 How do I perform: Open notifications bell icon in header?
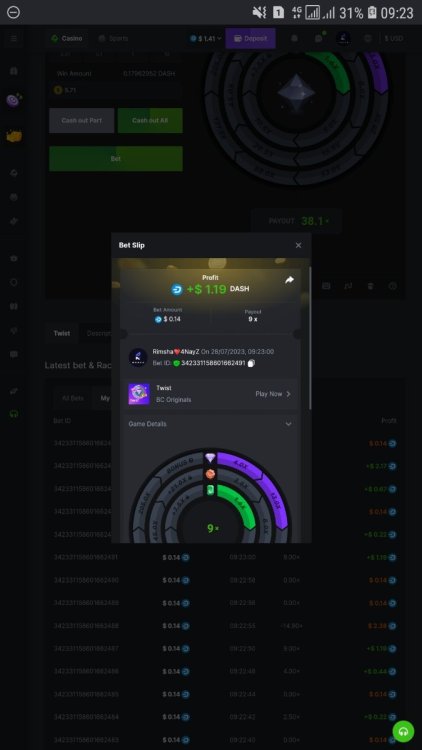pyautogui.click(x=295, y=38)
